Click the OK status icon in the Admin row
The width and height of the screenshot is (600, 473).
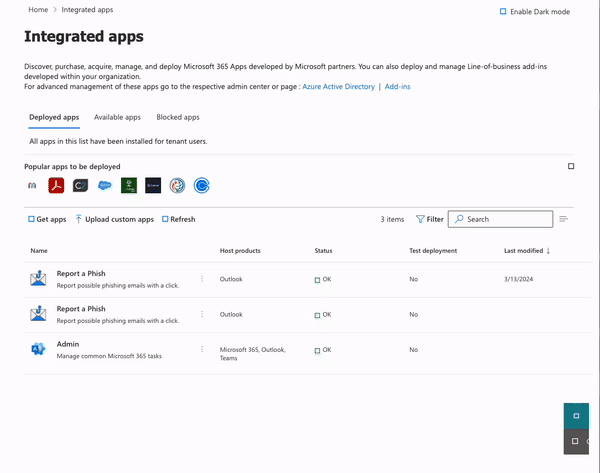[317, 351]
